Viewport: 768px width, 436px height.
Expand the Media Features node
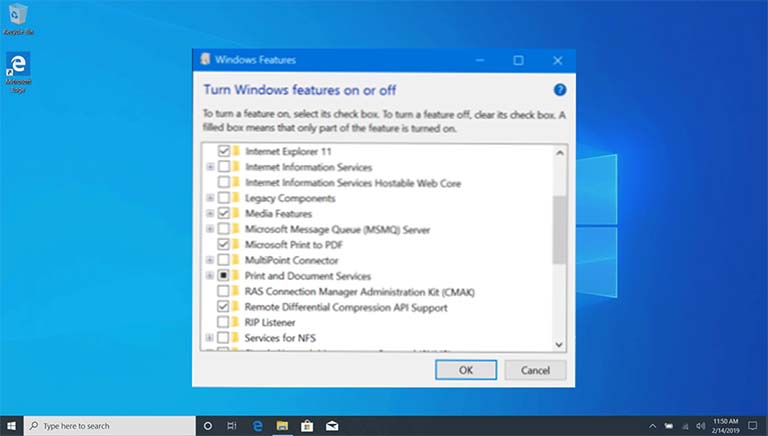click(210, 214)
